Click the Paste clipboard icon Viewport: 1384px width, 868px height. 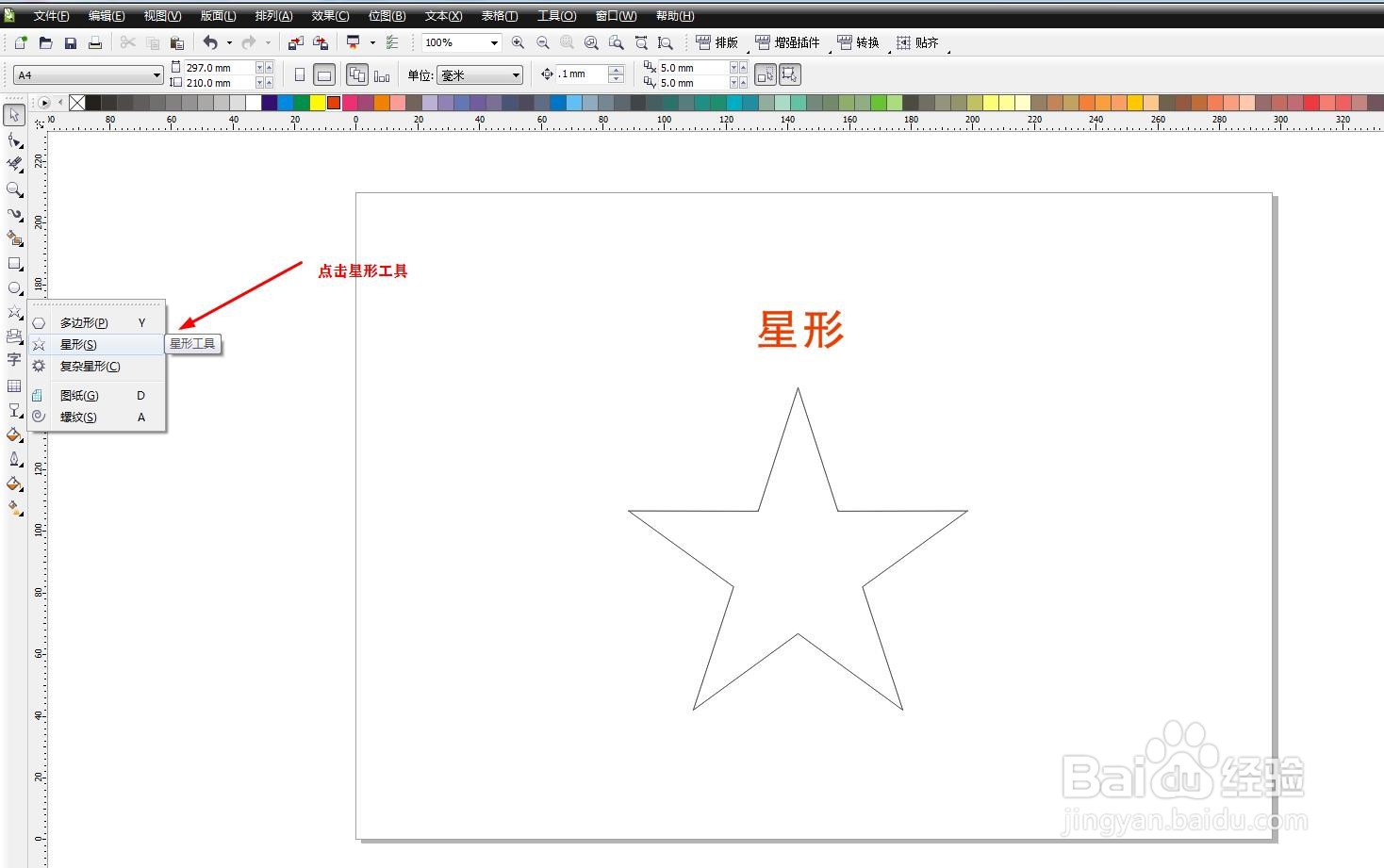[x=176, y=42]
